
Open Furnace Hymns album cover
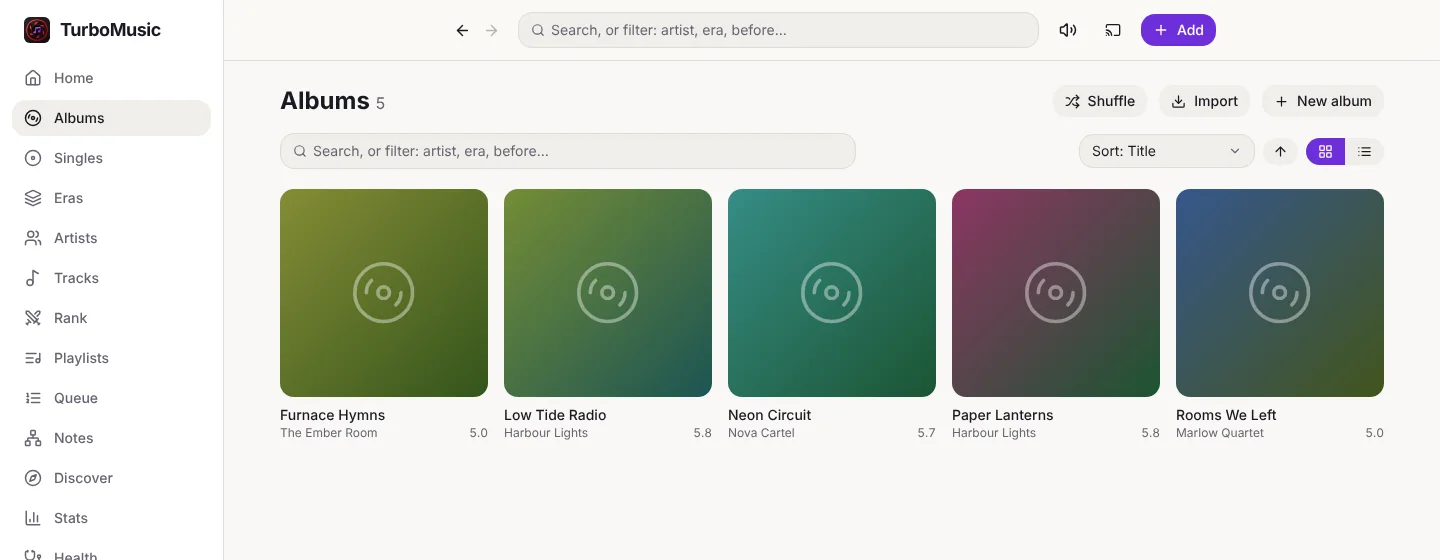click(384, 293)
